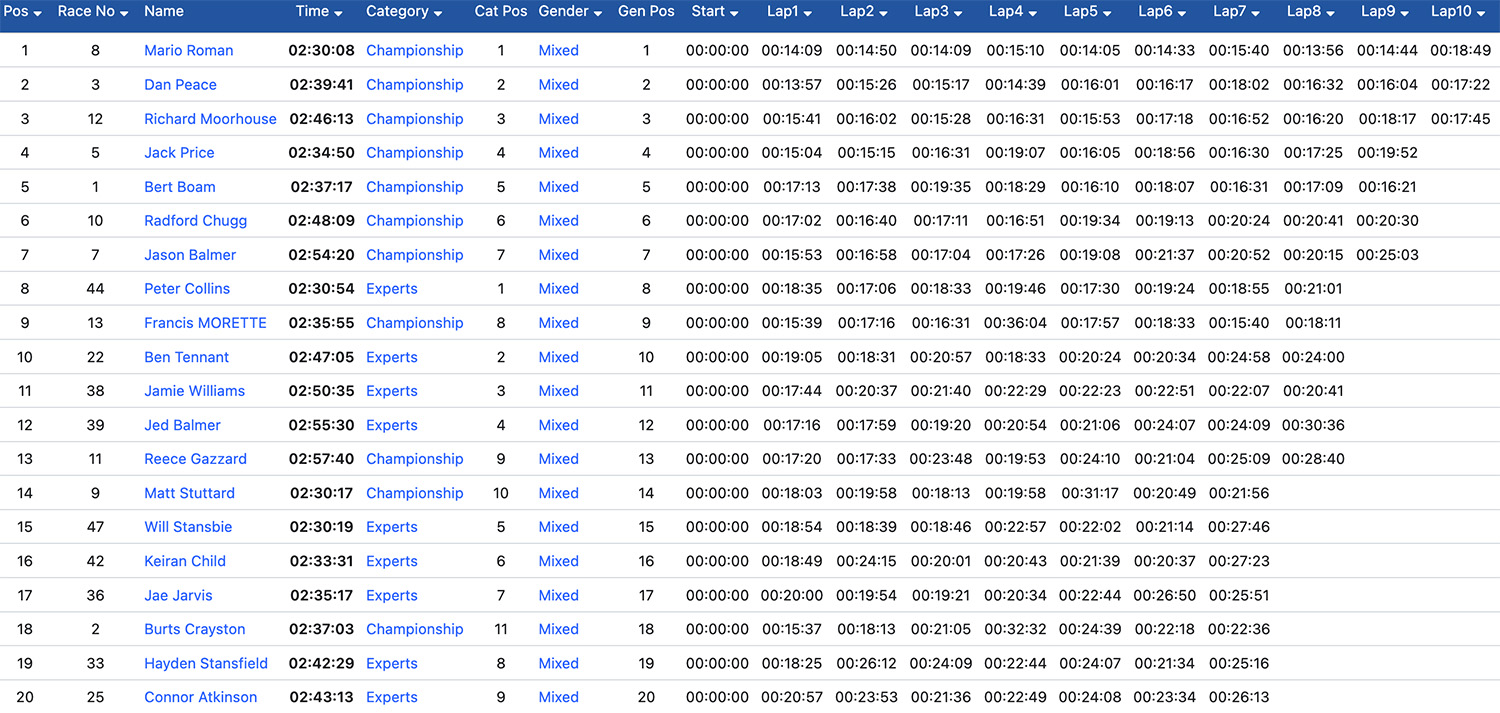Open the Category column sort dropdown
Screen dimensions: 1500x713
pos(439,12)
